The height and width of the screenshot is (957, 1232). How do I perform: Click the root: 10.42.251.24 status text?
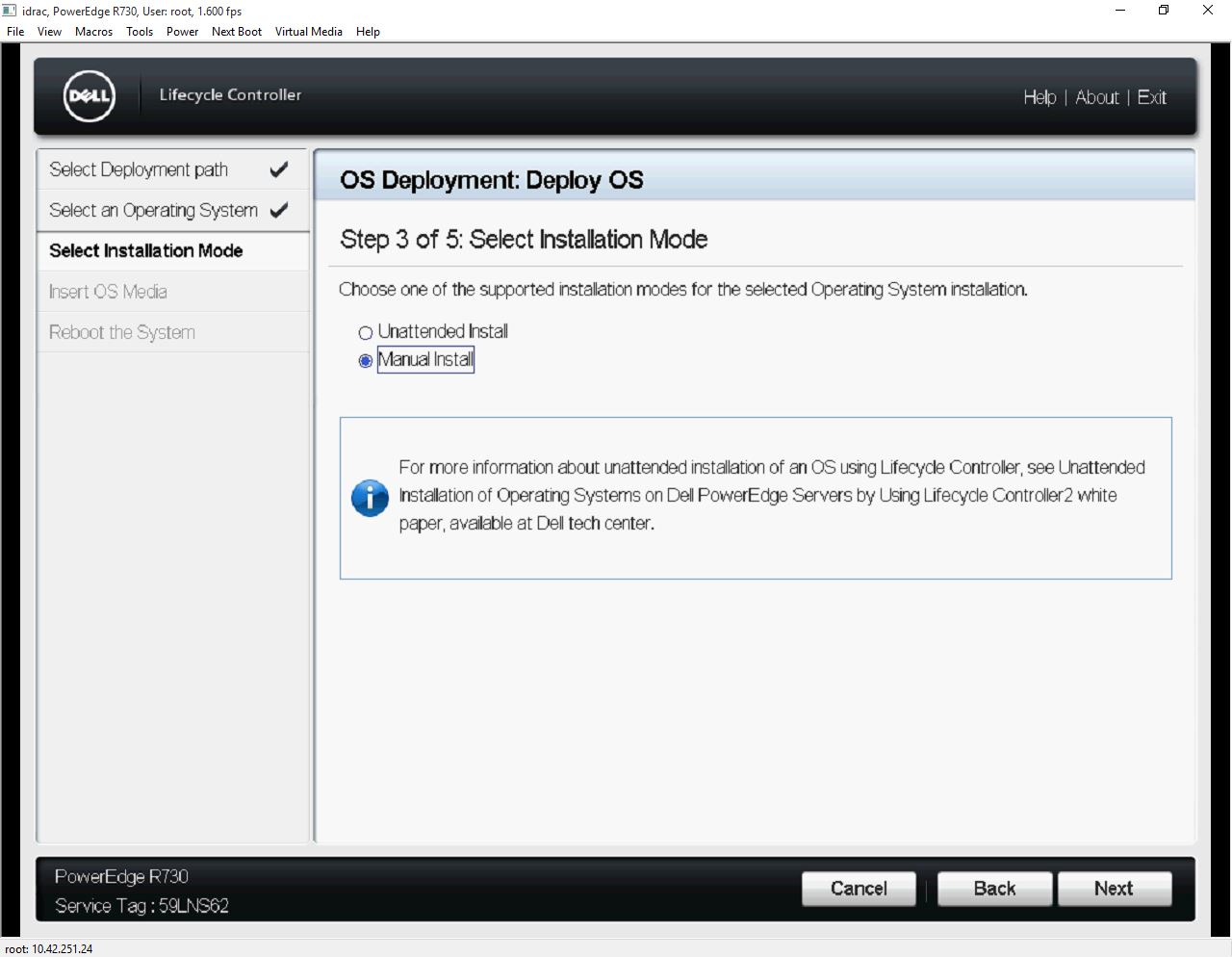pos(49,949)
